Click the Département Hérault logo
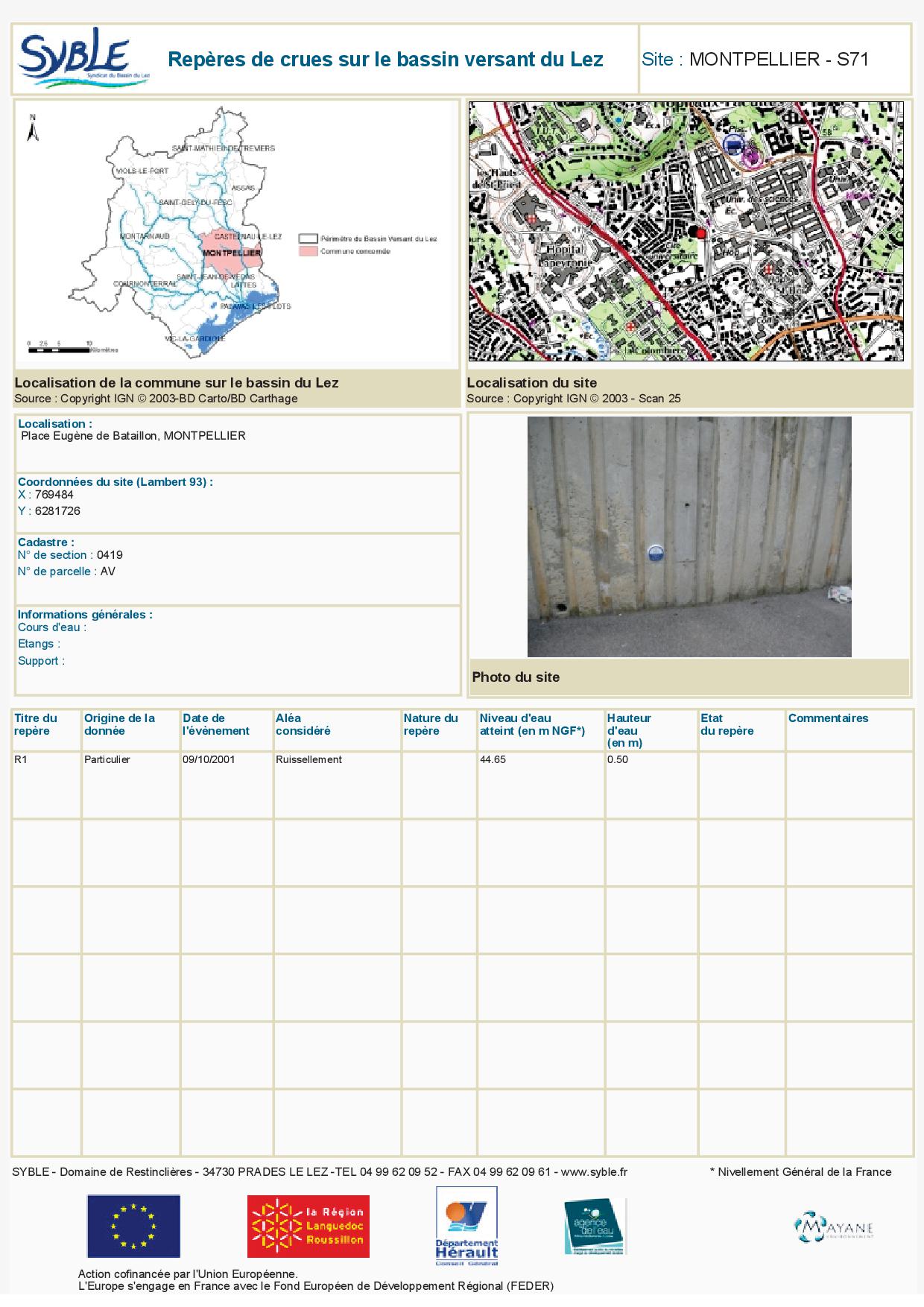 466,1226
